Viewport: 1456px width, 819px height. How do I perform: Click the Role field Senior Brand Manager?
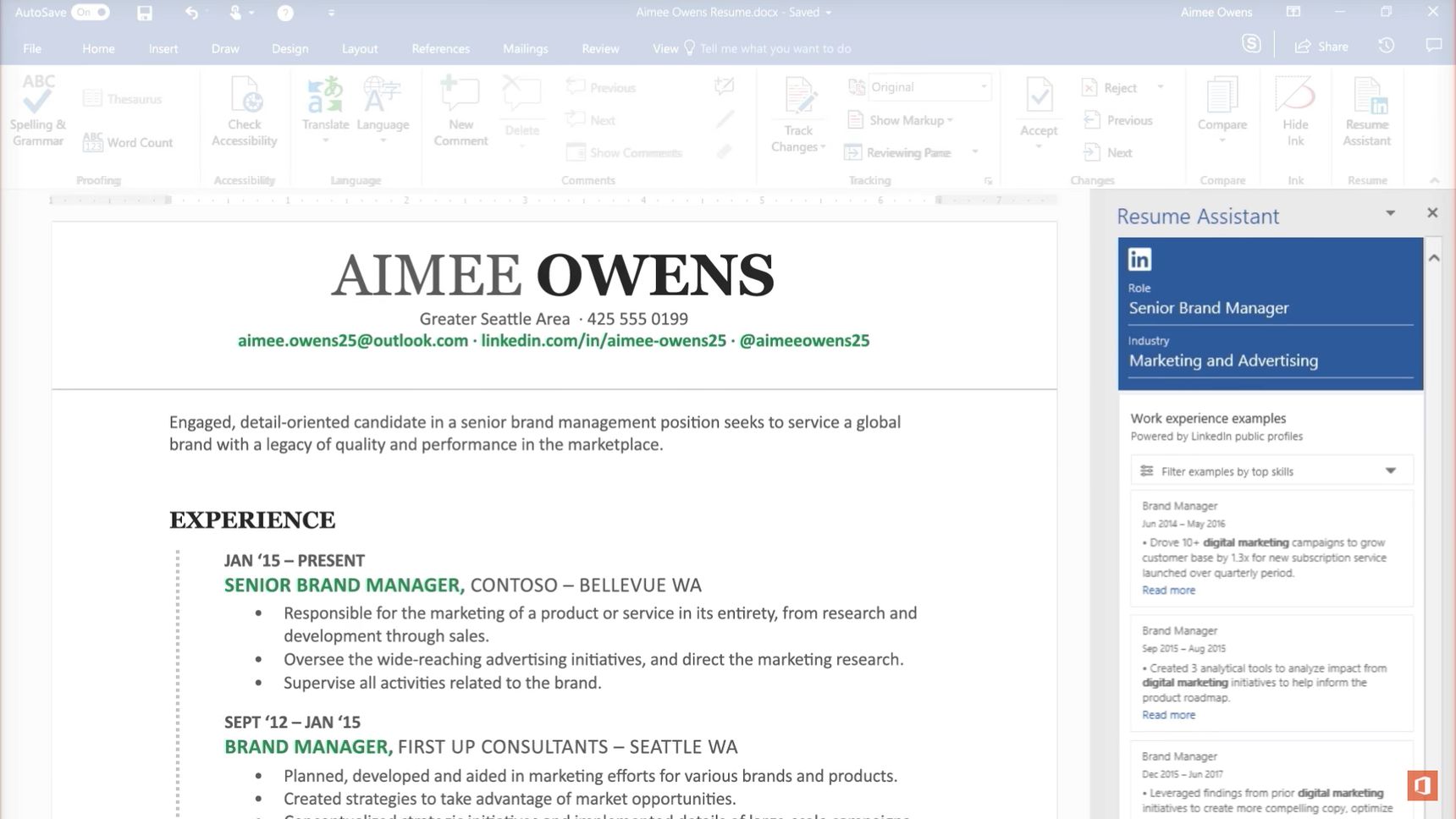(x=1270, y=308)
